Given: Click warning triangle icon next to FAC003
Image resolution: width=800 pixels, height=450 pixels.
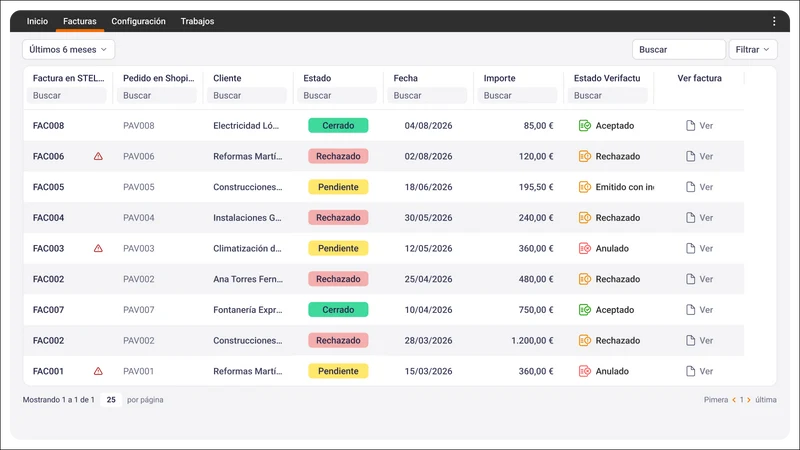Looking at the screenshot, I should (98, 248).
